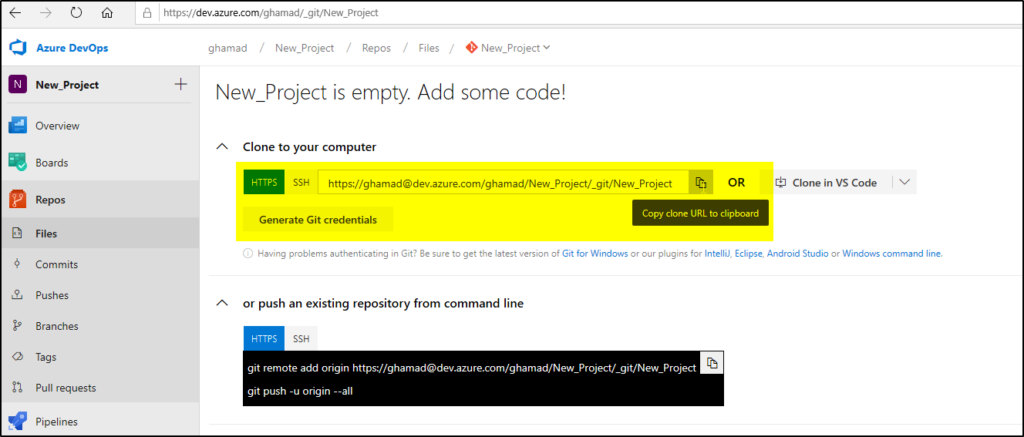Click git push -u origin --all text
The height and width of the screenshot is (437, 1024).
[x=300, y=391]
